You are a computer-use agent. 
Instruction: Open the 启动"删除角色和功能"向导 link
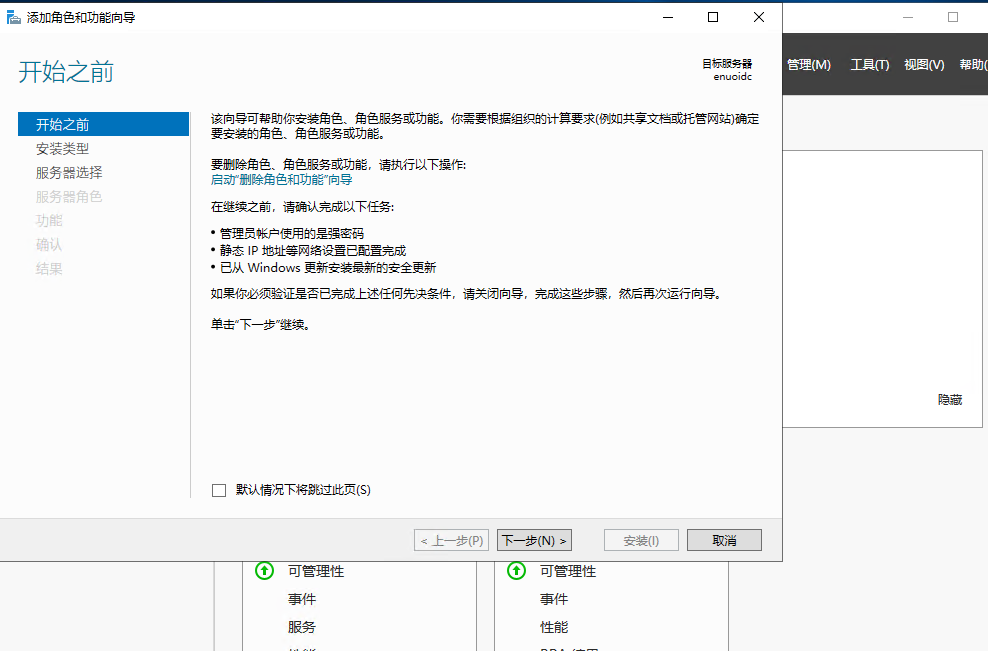[x=281, y=180]
